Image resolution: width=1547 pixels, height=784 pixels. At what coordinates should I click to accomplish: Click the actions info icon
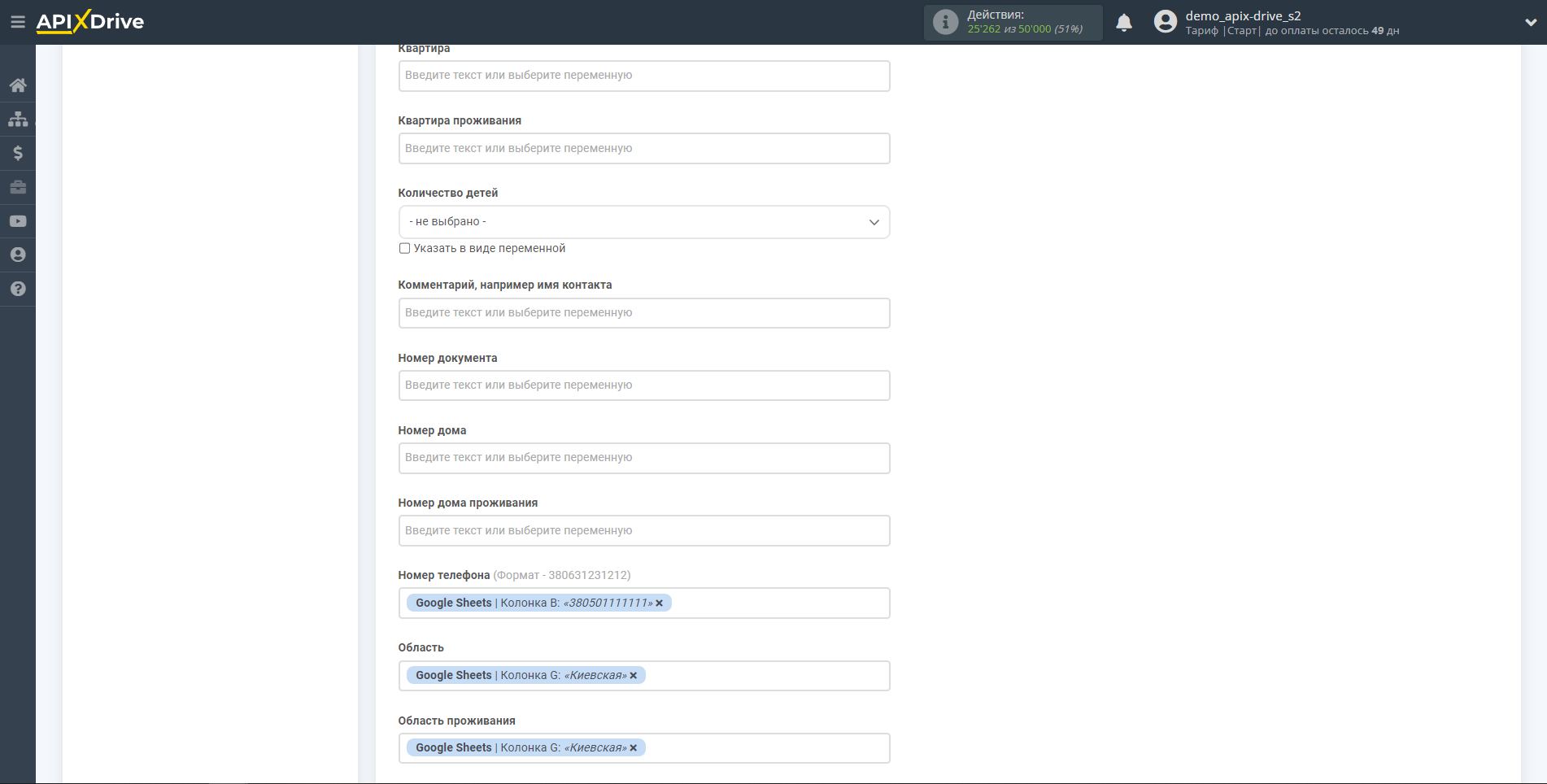click(945, 22)
